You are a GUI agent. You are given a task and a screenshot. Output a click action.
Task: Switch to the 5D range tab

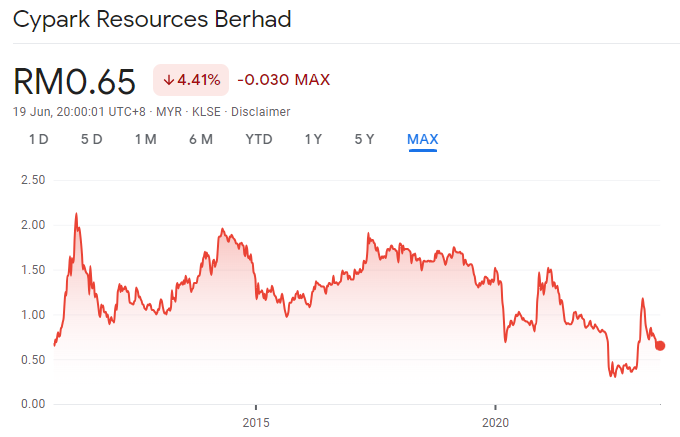click(x=91, y=139)
